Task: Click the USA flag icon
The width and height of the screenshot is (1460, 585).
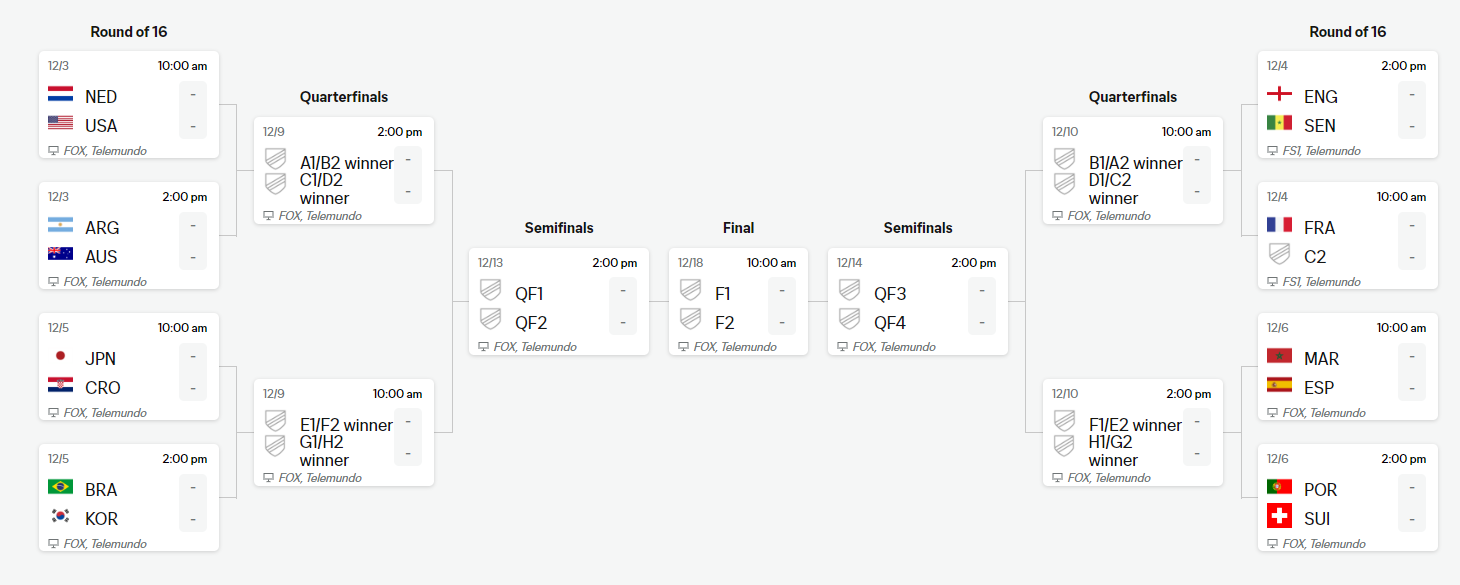Action: pyautogui.click(x=60, y=124)
